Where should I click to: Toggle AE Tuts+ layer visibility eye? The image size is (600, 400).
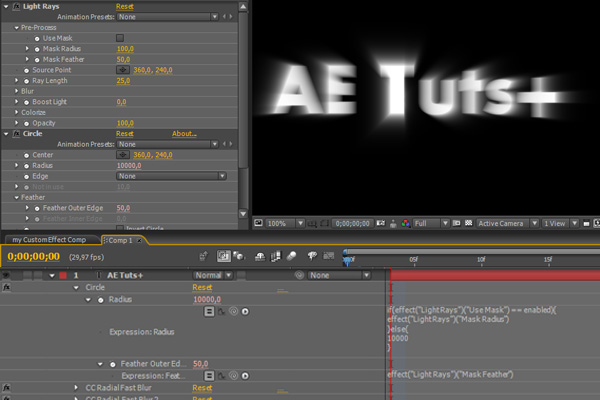click(6, 275)
